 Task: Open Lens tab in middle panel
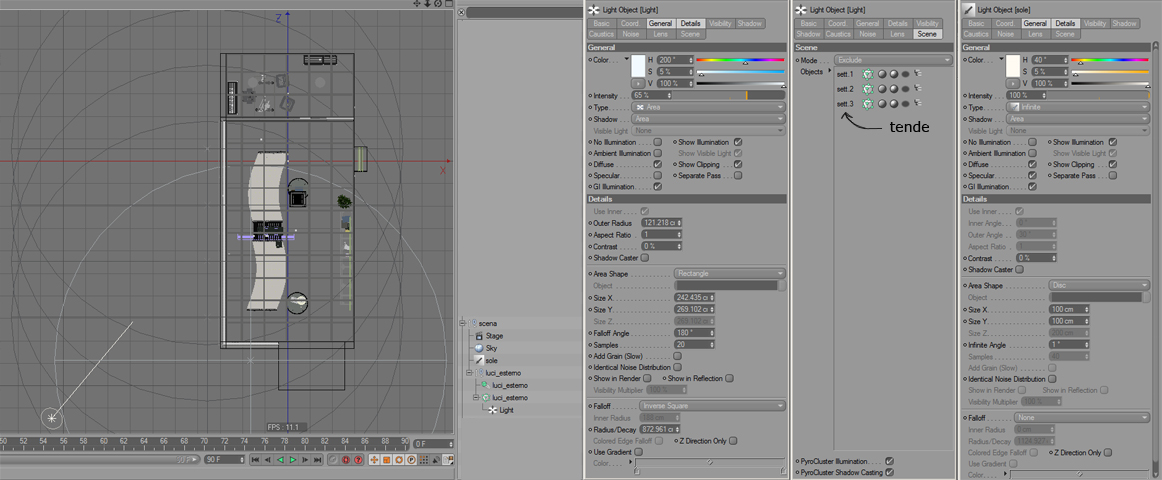[897, 34]
